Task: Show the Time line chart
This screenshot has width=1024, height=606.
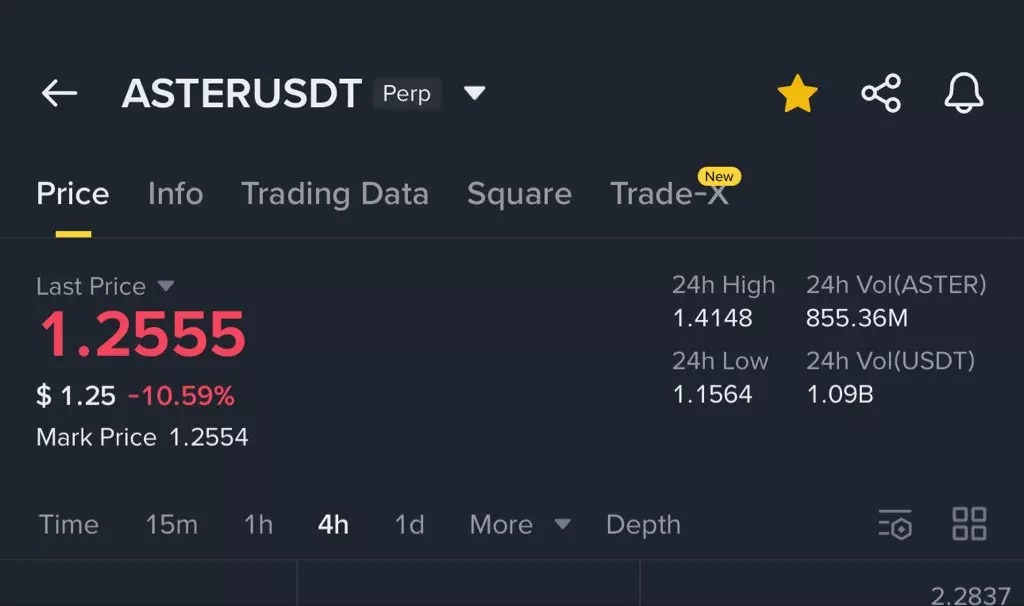Action: tap(68, 524)
